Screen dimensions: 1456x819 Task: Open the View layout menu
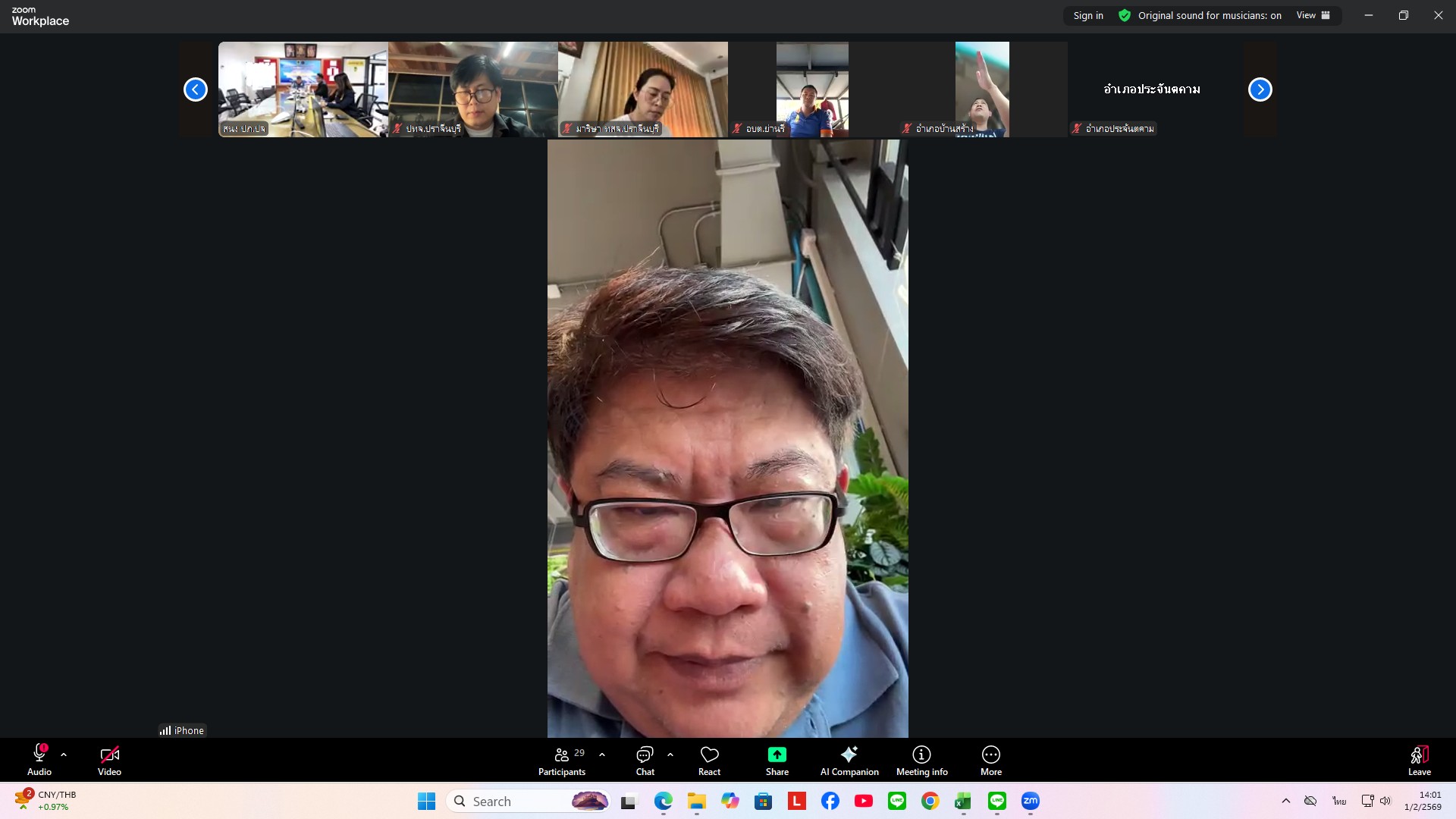(1313, 15)
